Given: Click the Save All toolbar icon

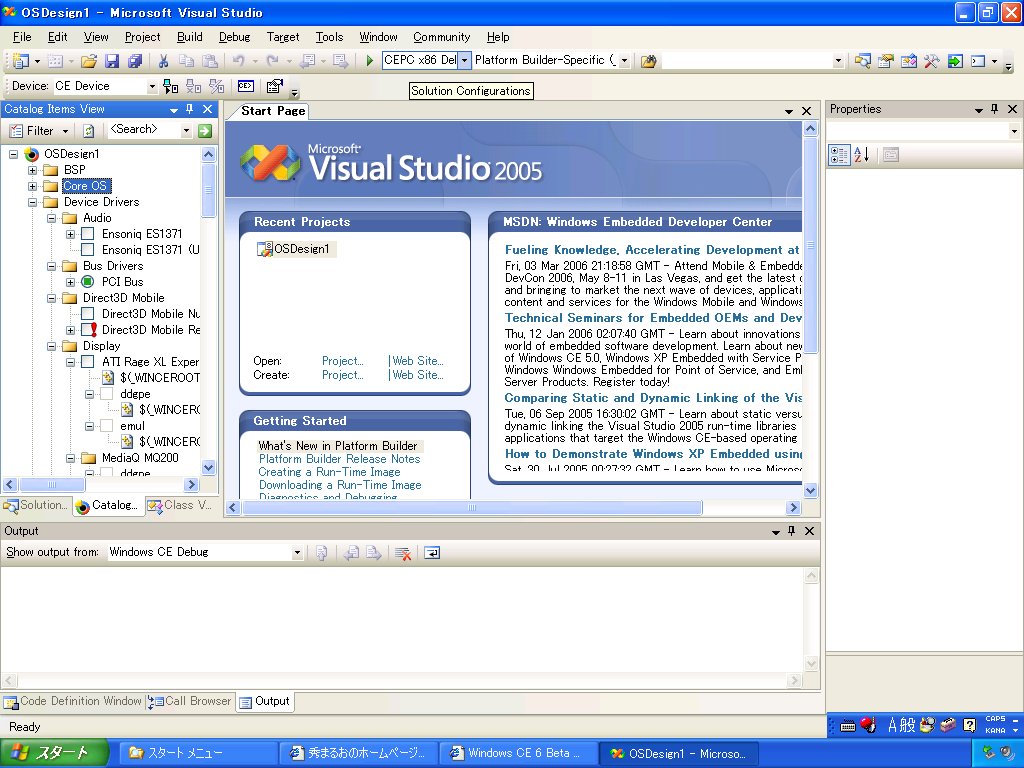Looking at the screenshot, I should pos(136,61).
